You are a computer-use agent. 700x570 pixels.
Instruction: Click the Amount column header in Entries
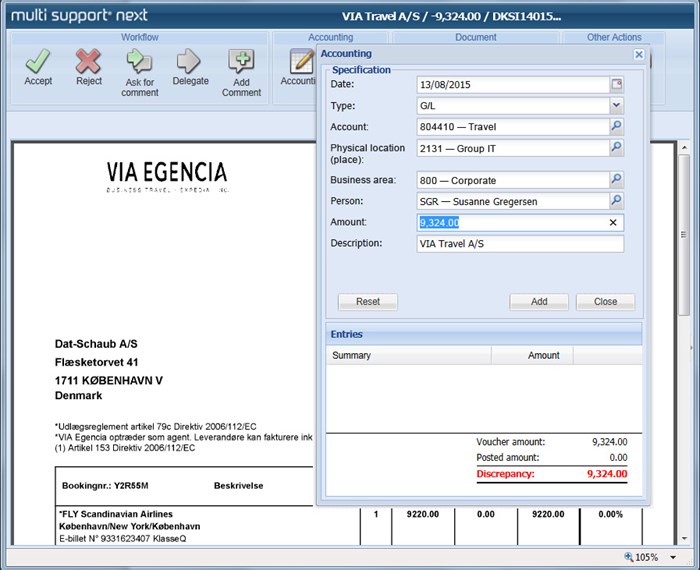[x=532, y=355]
